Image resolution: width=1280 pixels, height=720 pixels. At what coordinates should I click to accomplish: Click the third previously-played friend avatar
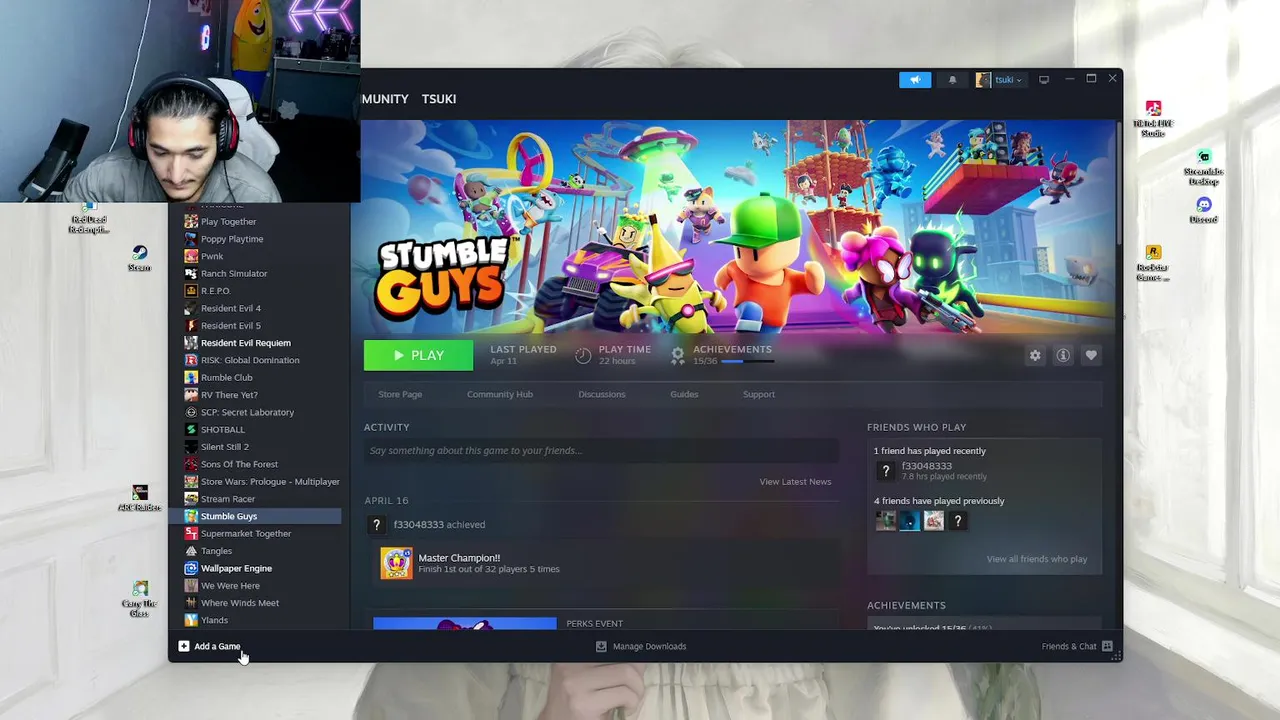click(933, 521)
